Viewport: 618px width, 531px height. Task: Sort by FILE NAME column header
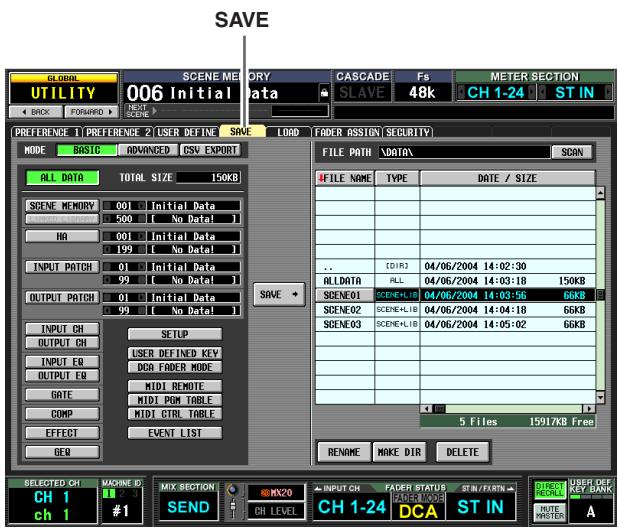345,178
